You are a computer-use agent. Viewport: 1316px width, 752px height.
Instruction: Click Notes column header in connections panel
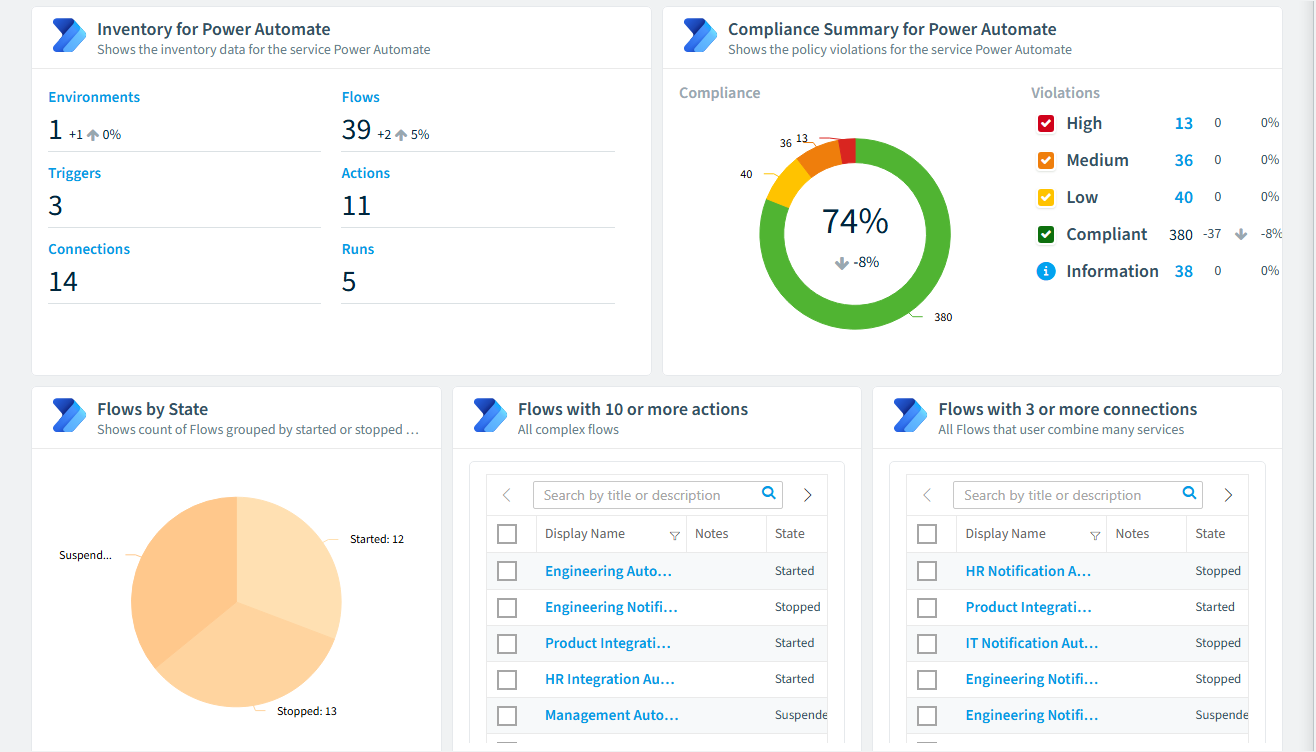click(x=1132, y=534)
